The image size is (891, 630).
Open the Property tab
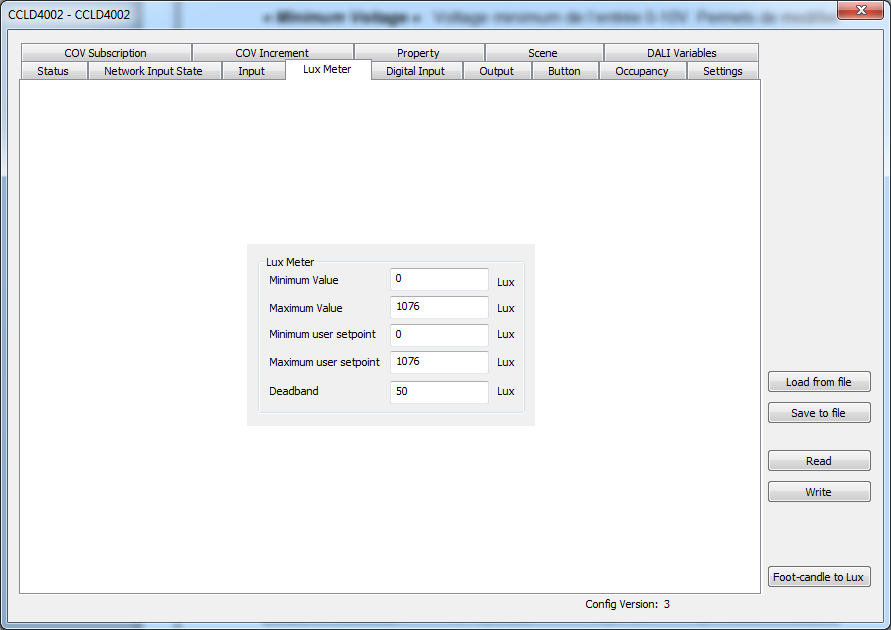[419, 53]
